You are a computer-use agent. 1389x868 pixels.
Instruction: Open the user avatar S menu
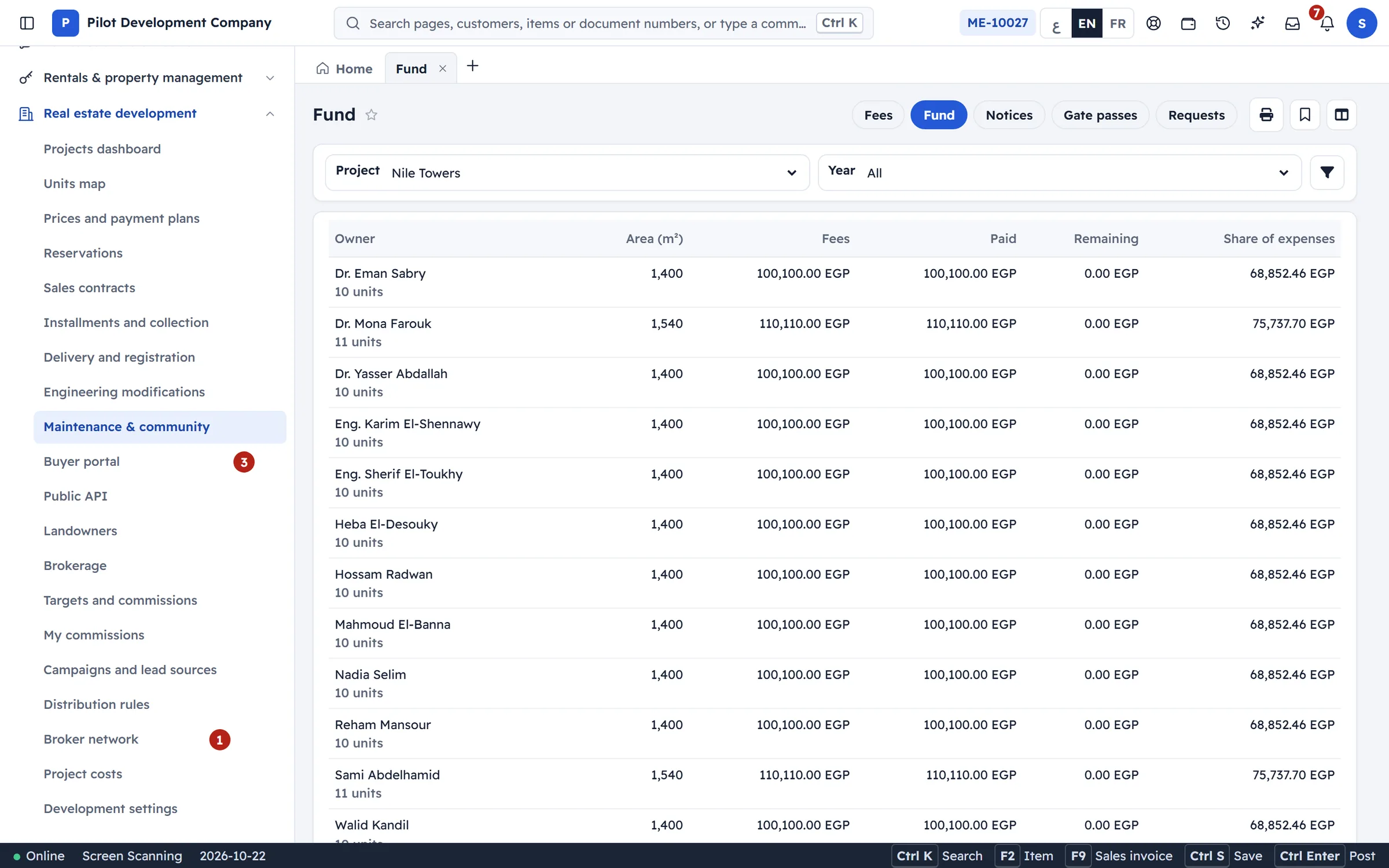[x=1362, y=23]
